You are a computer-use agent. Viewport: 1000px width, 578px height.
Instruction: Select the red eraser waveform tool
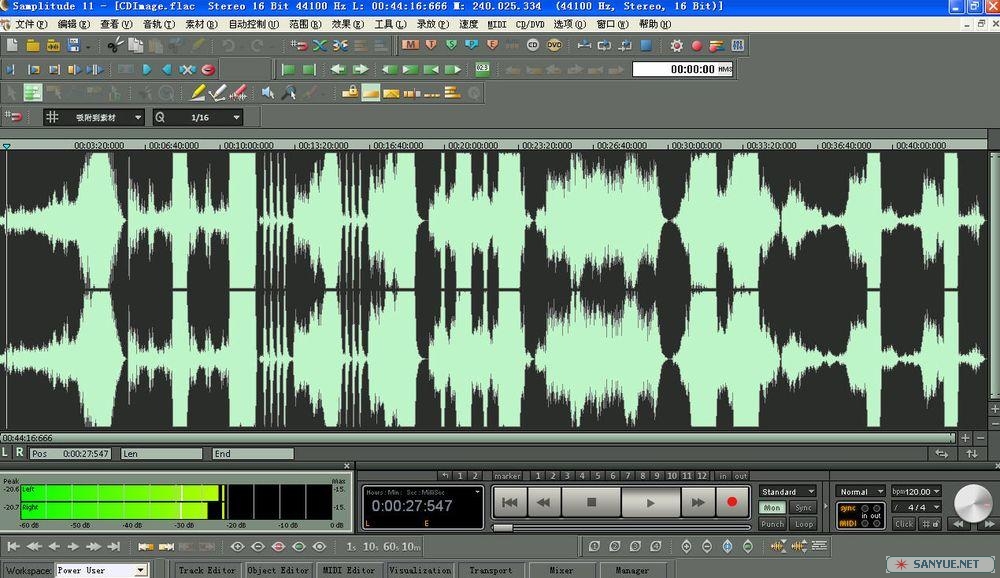click(239, 93)
